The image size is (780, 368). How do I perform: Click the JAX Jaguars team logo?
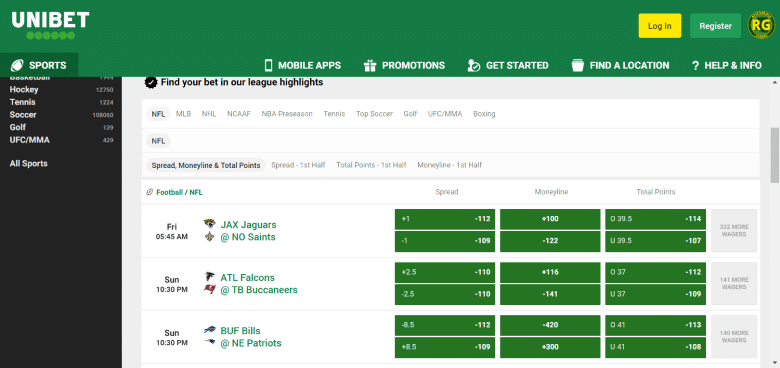click(209, 224)
